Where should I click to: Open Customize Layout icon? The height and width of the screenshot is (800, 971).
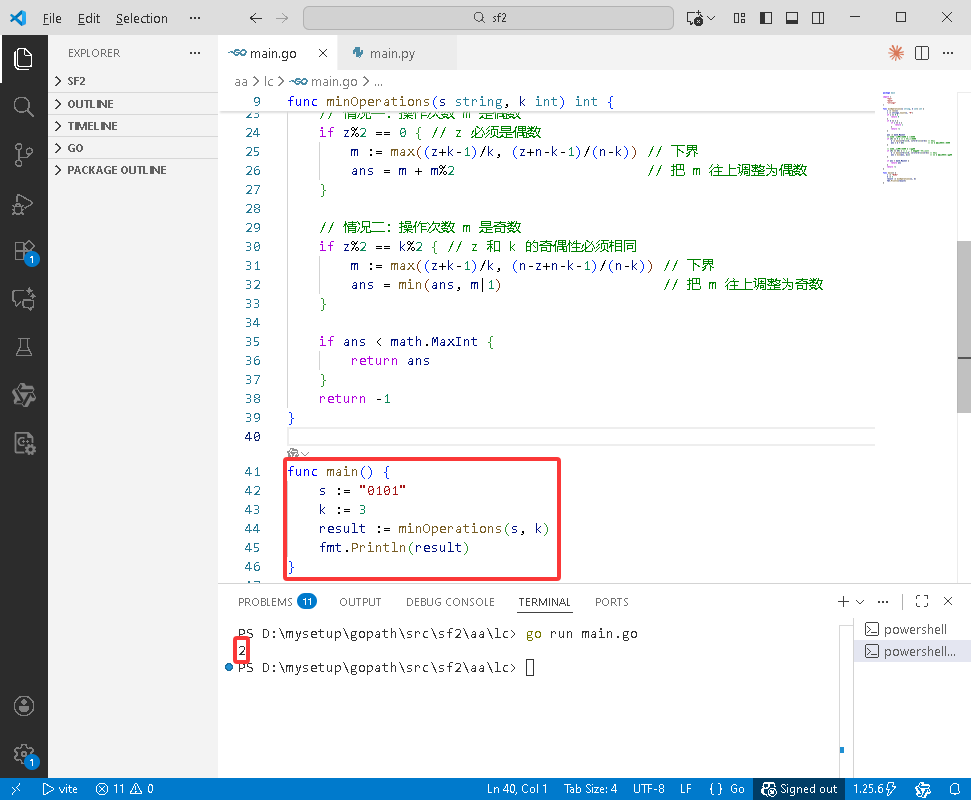(x=739, y=18)
